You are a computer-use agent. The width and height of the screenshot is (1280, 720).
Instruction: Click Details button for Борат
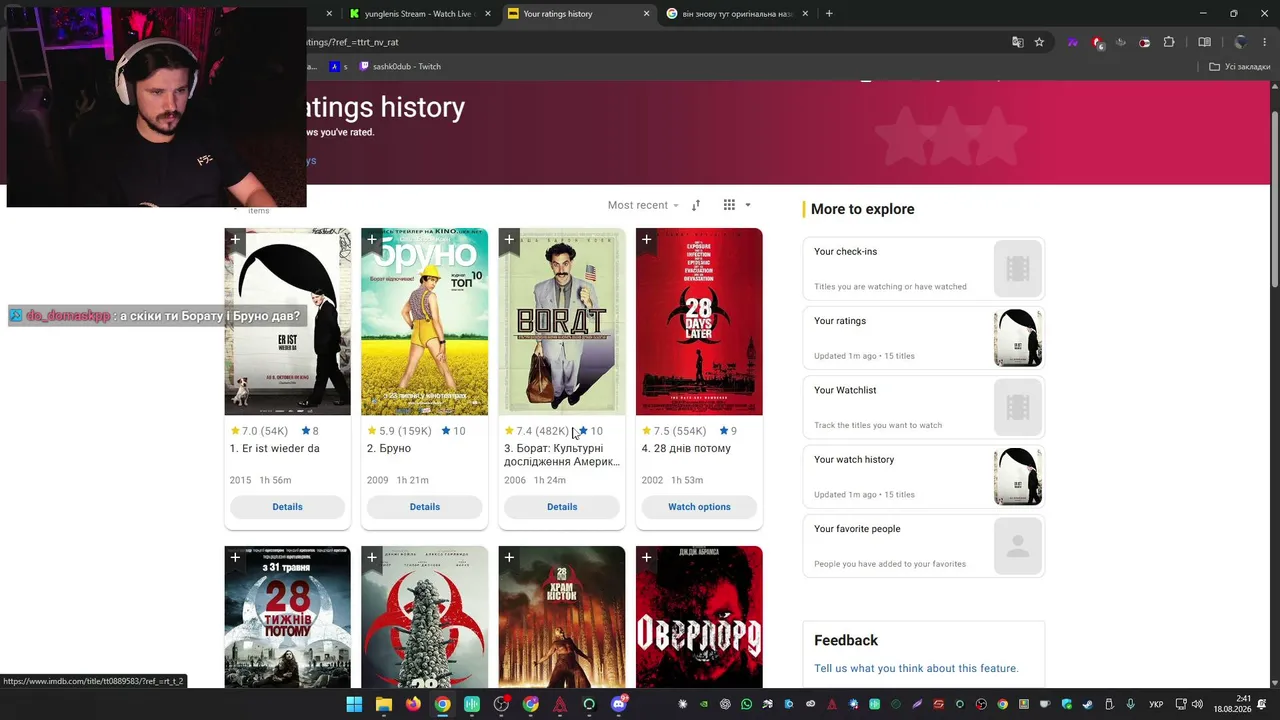point(562,507)
